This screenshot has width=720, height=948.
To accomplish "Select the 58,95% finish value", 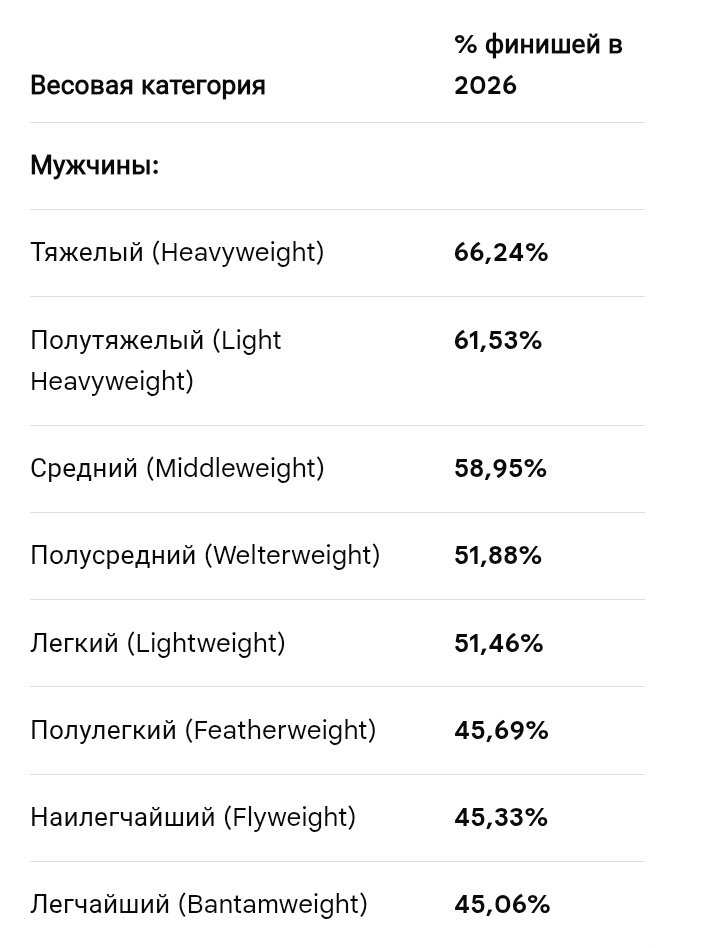I will coord(501,469).
